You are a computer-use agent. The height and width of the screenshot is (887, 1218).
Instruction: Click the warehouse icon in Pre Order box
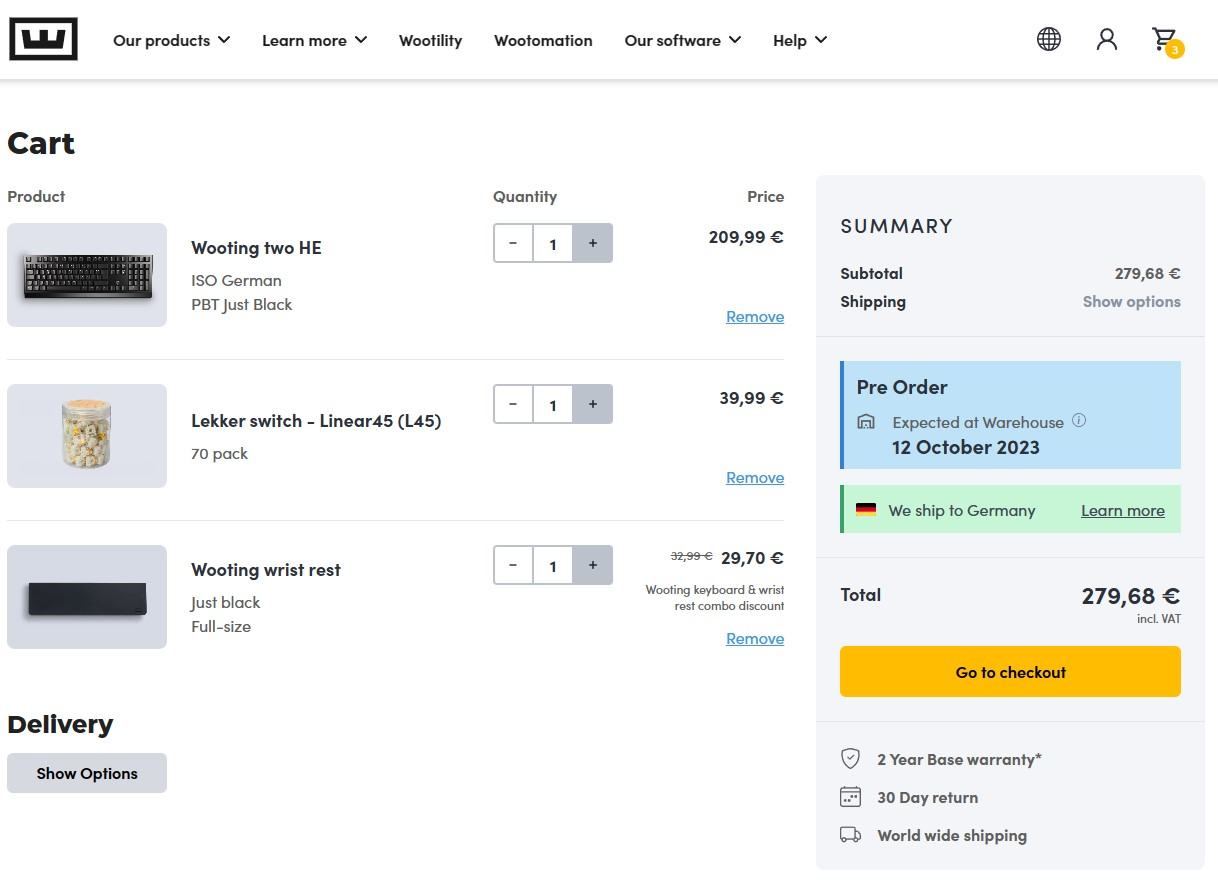click(866, 422)
